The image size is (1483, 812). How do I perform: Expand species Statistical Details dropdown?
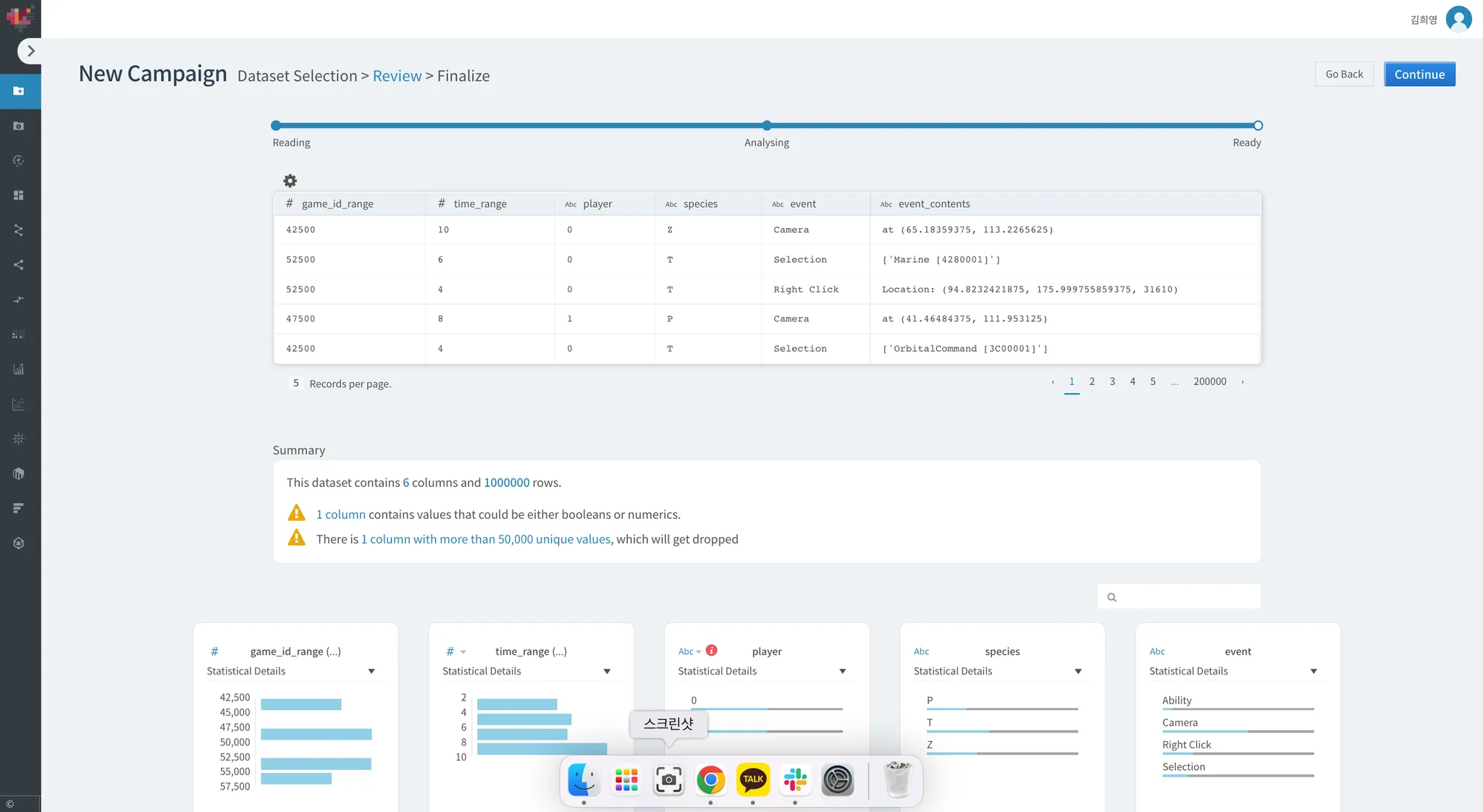1078,671
